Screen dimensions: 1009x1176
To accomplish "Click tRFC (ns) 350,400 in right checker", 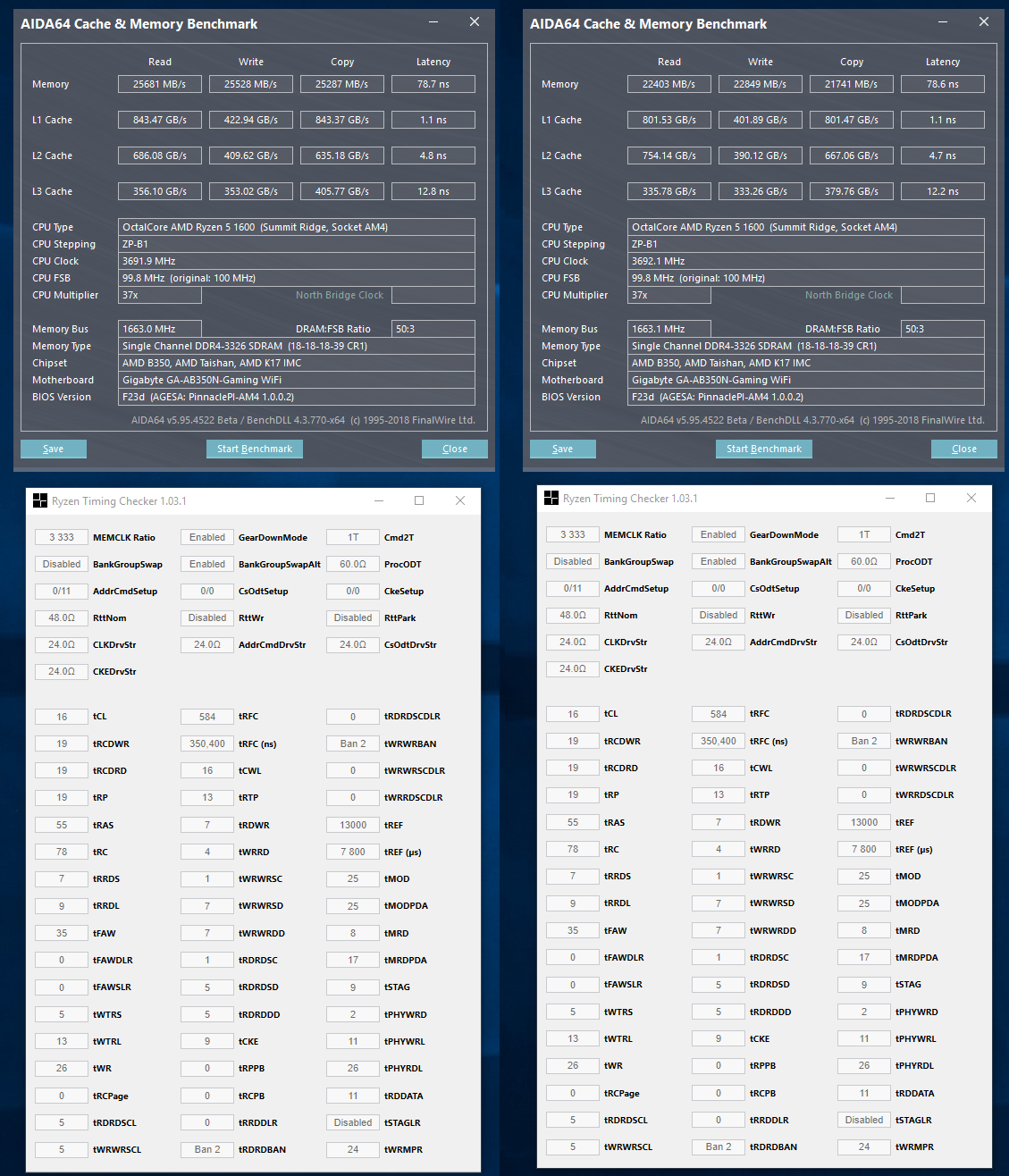I will coord(719,741).
